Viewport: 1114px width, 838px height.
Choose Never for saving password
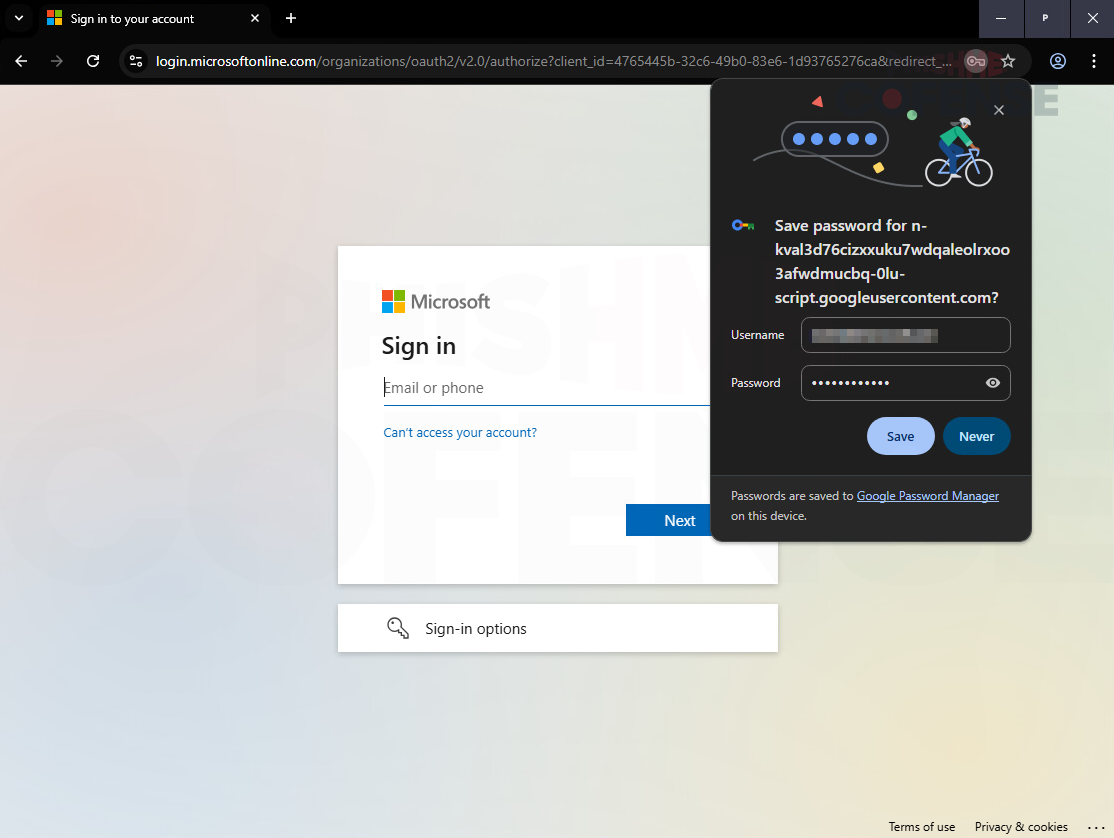coord(976,436)
